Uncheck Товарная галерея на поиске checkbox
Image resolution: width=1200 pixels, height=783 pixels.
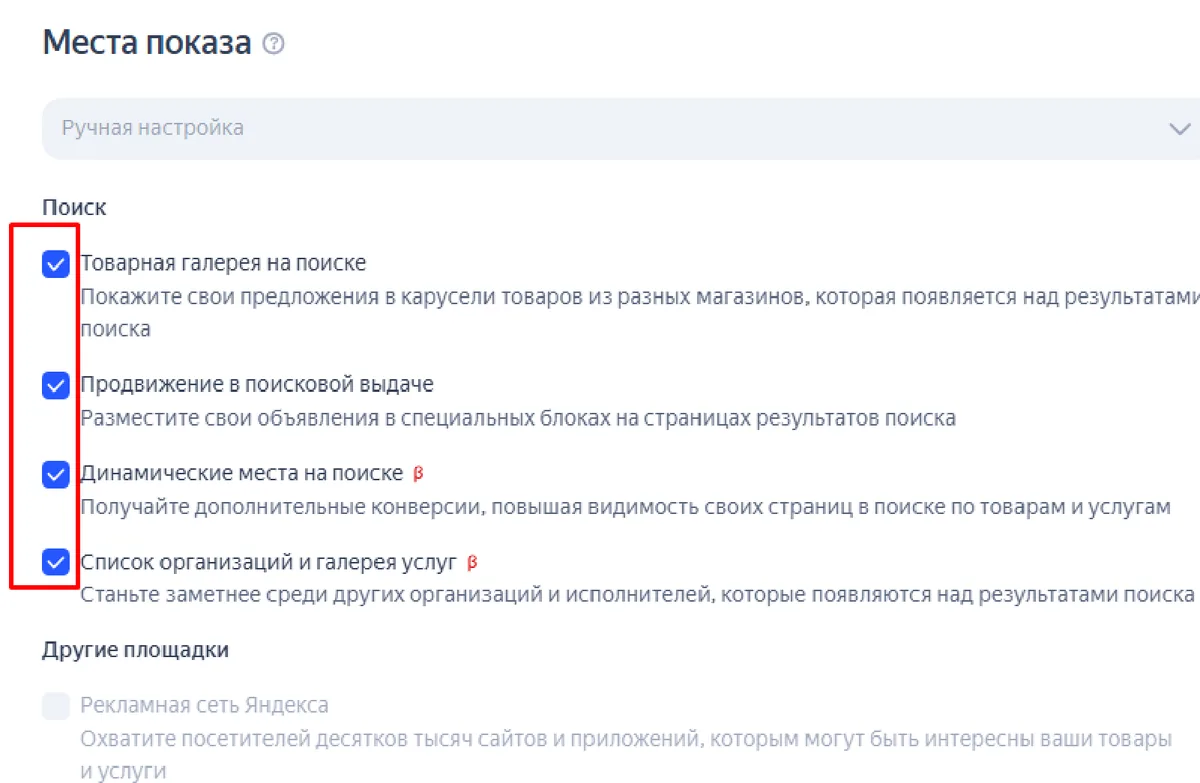click(x=56, y=264)
